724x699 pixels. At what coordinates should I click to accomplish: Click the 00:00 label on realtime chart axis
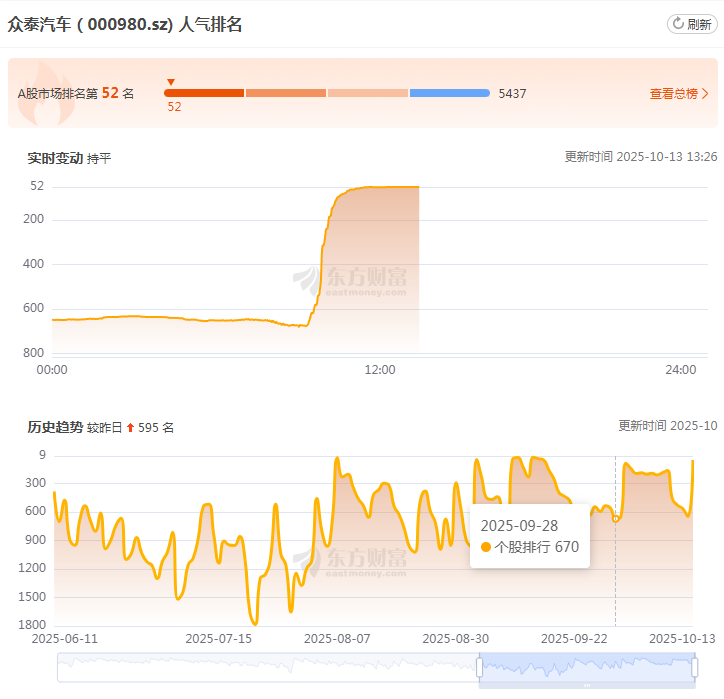[52, 370]
